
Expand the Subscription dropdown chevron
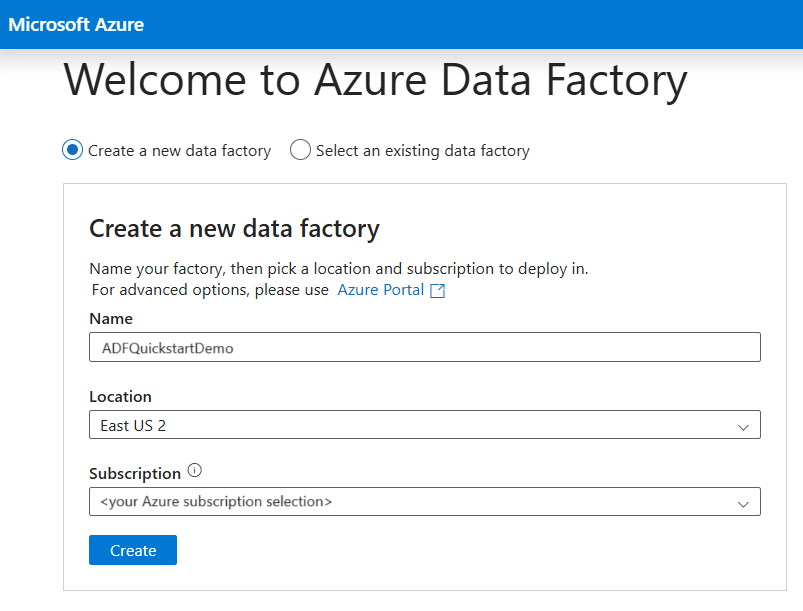(744, 501)
